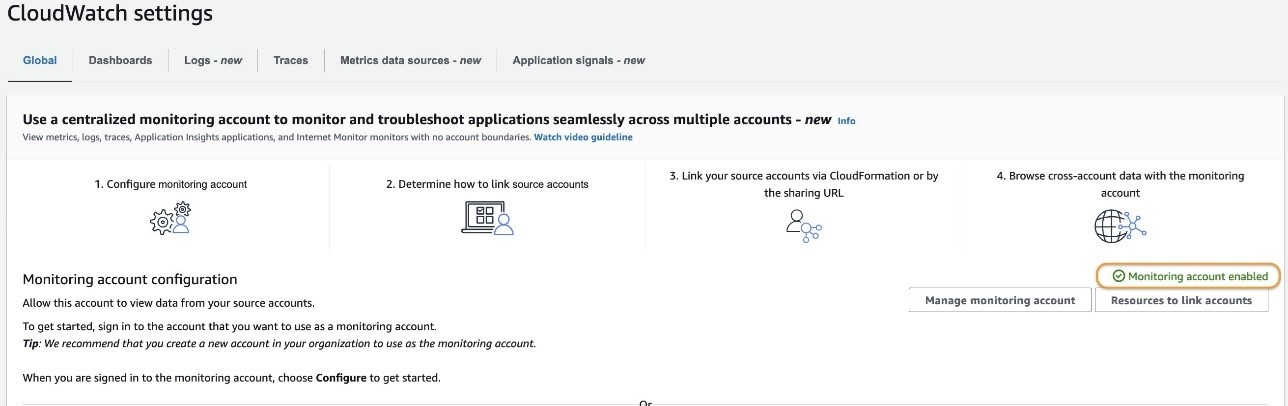The width and height of the screenshot is (1288, 406).
Task: Open the Watch video guideline link
Action: pyautogui.click(x=583, y=137)
